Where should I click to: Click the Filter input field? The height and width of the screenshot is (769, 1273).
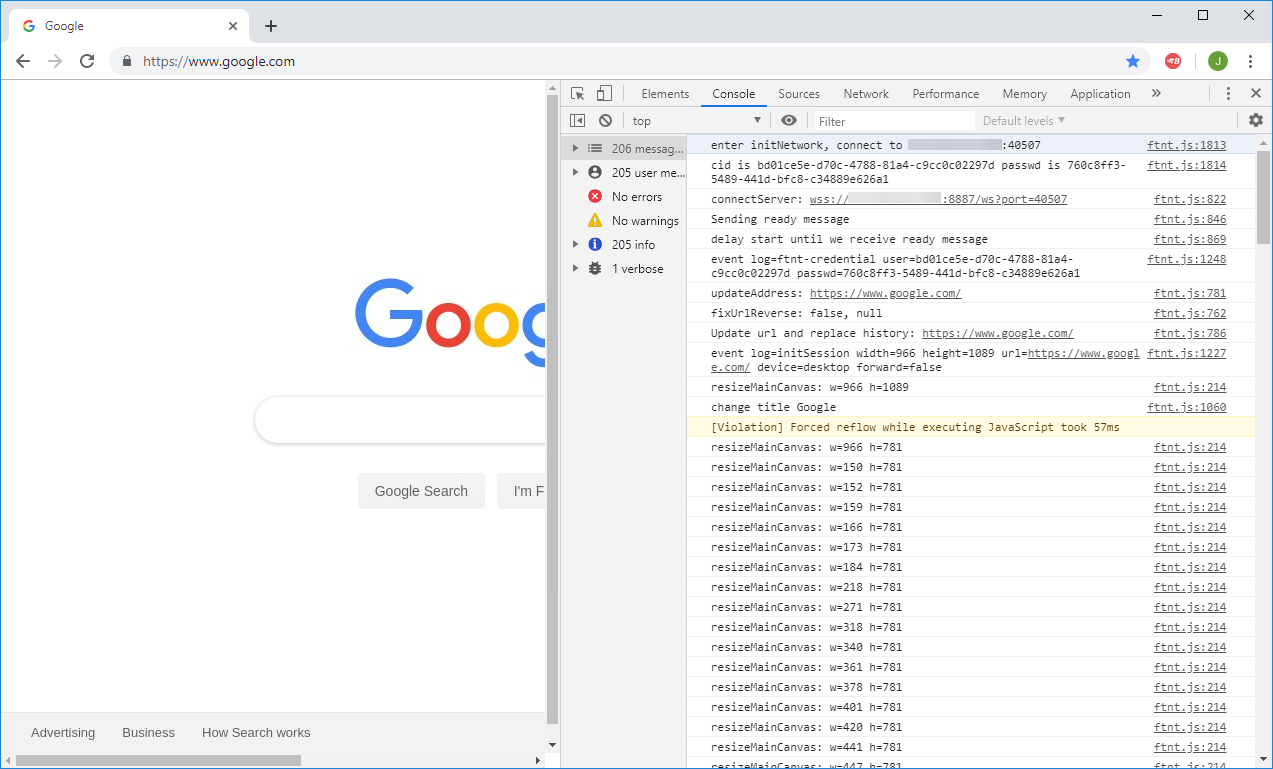click(x=893, y=120)
